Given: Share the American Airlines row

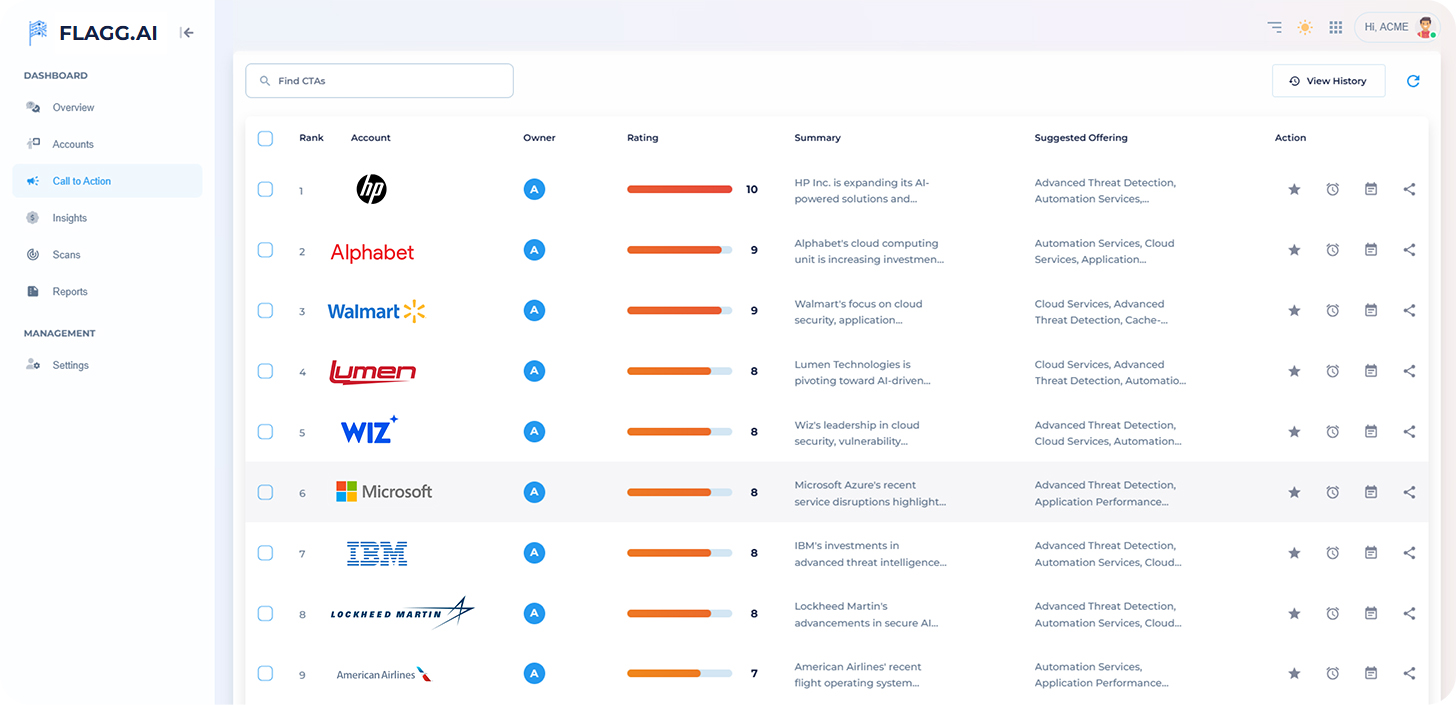Looking at the screenshot, I should pyautogui.click(x=1409, y=674).
